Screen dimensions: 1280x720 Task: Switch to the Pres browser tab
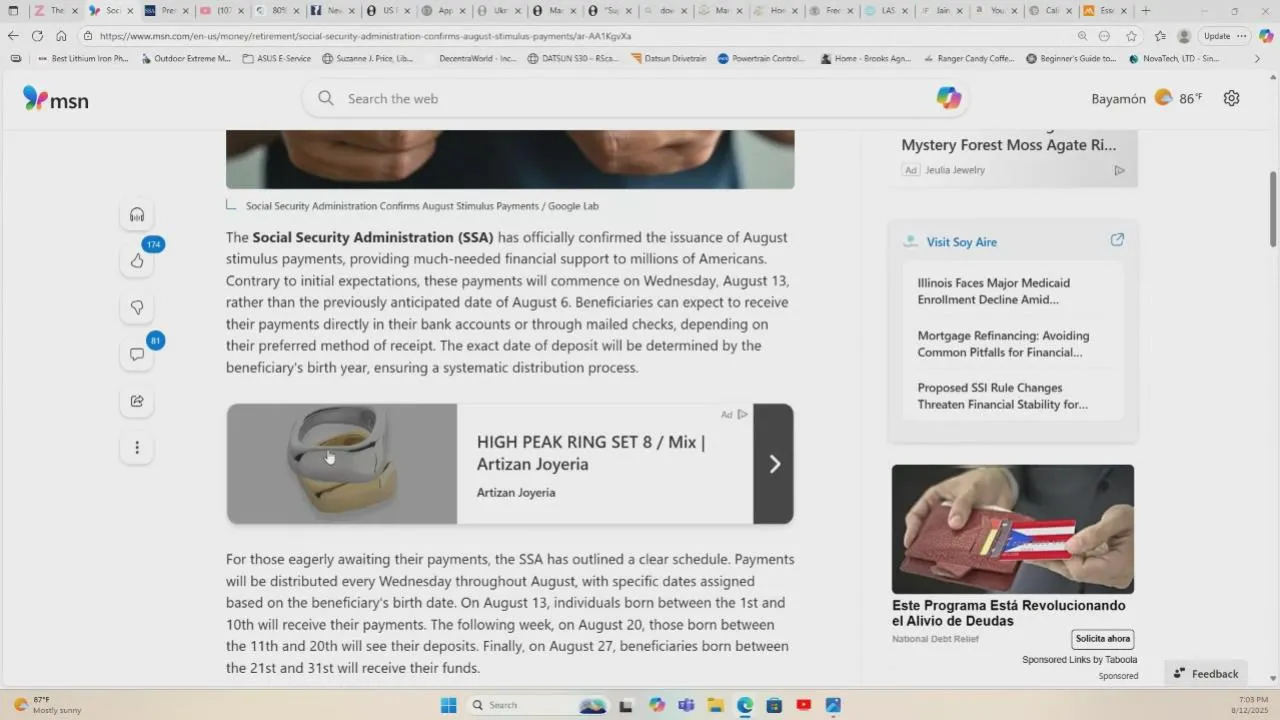(165, 11)
